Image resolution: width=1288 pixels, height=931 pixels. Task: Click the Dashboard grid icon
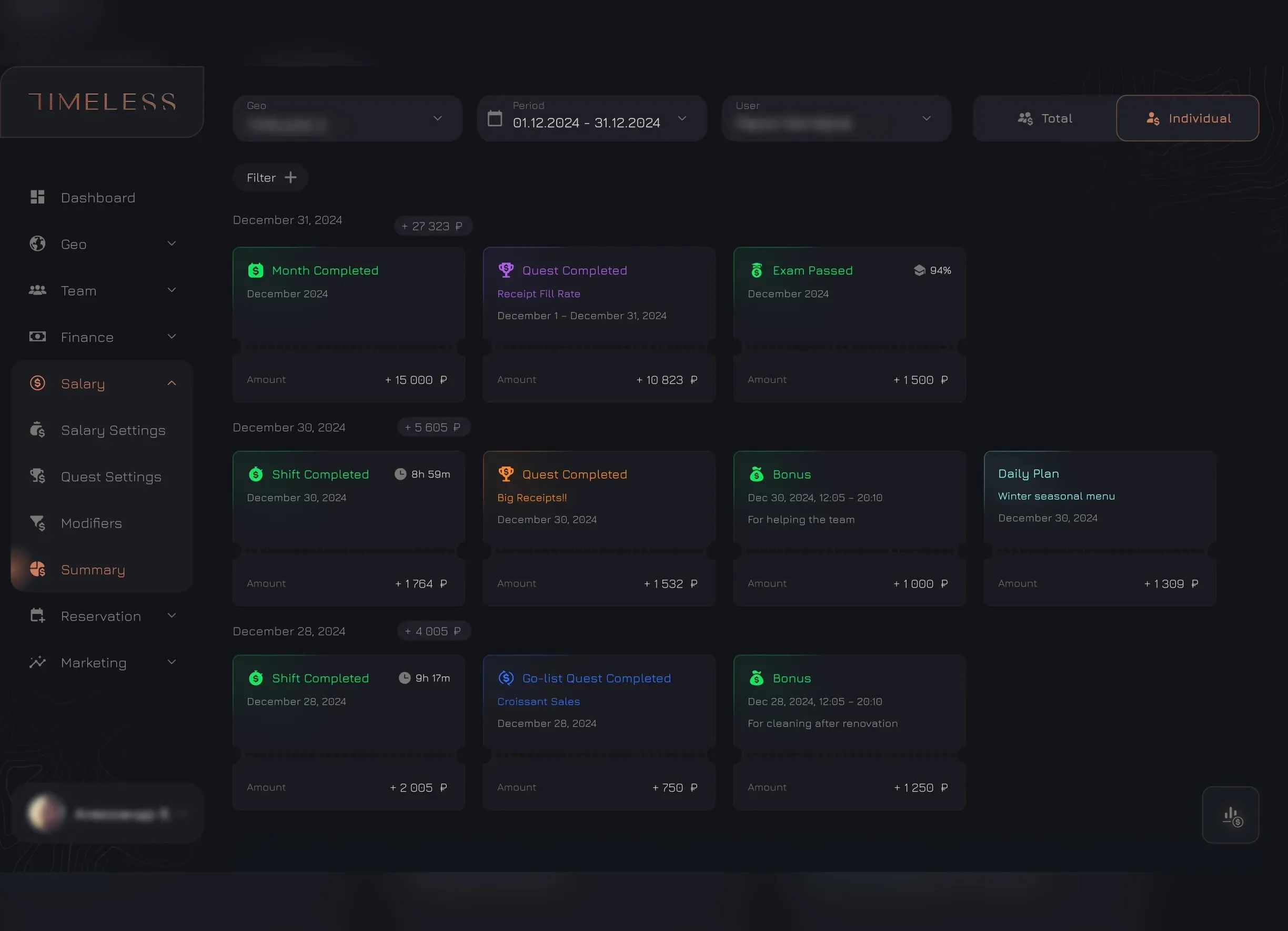point(37,197)
